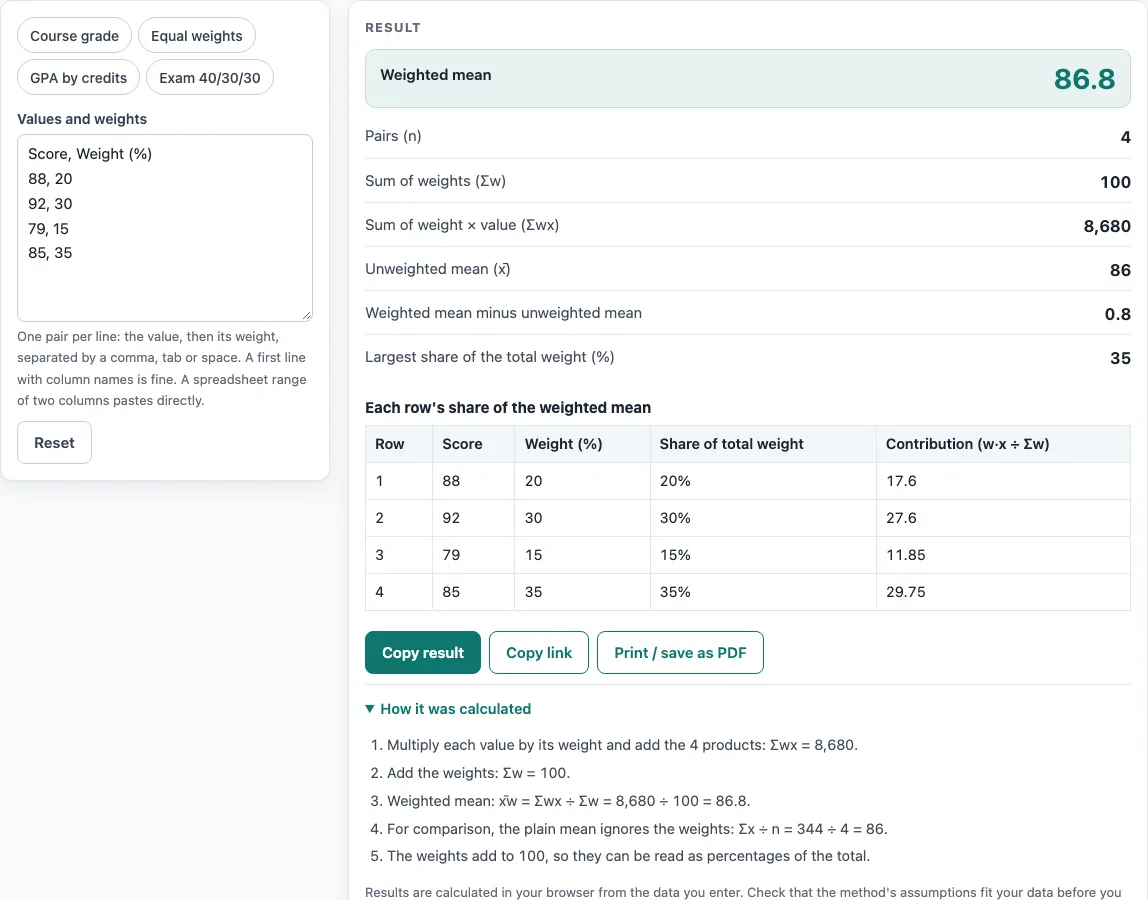Load the Exam 40/30/30 preset
Image resolution: width=1148 pixels, height=900 pixels.
[x=209, y=78]
